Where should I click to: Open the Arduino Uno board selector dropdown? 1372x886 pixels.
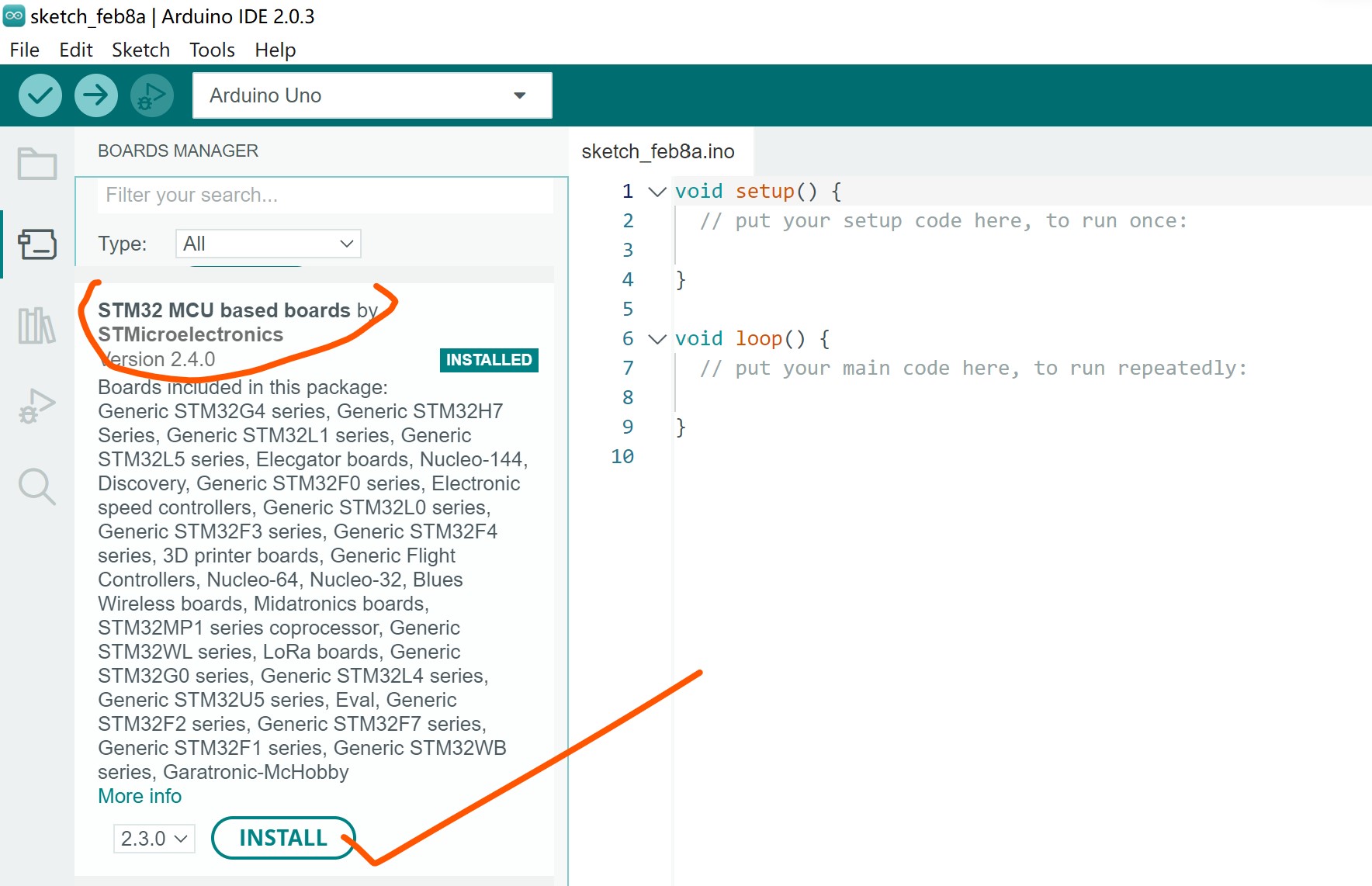tap(372, 95)
